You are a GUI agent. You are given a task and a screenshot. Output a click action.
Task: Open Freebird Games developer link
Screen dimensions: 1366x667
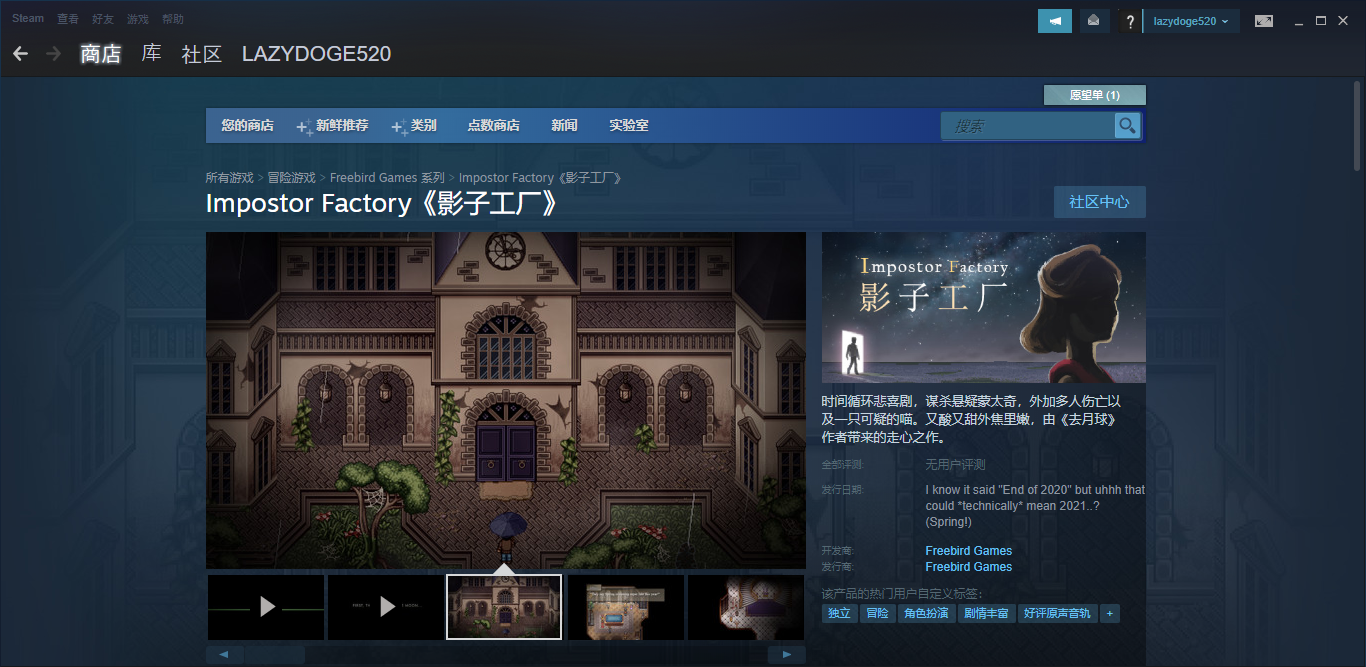click(969, 551)
